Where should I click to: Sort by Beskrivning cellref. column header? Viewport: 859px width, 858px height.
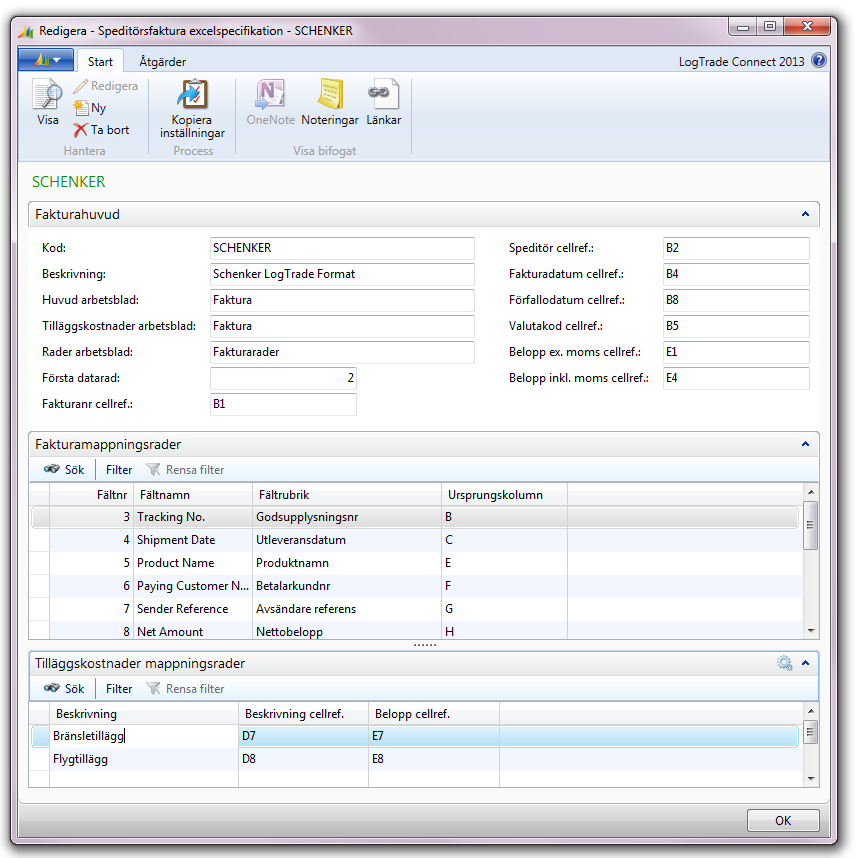coord(303,714)
